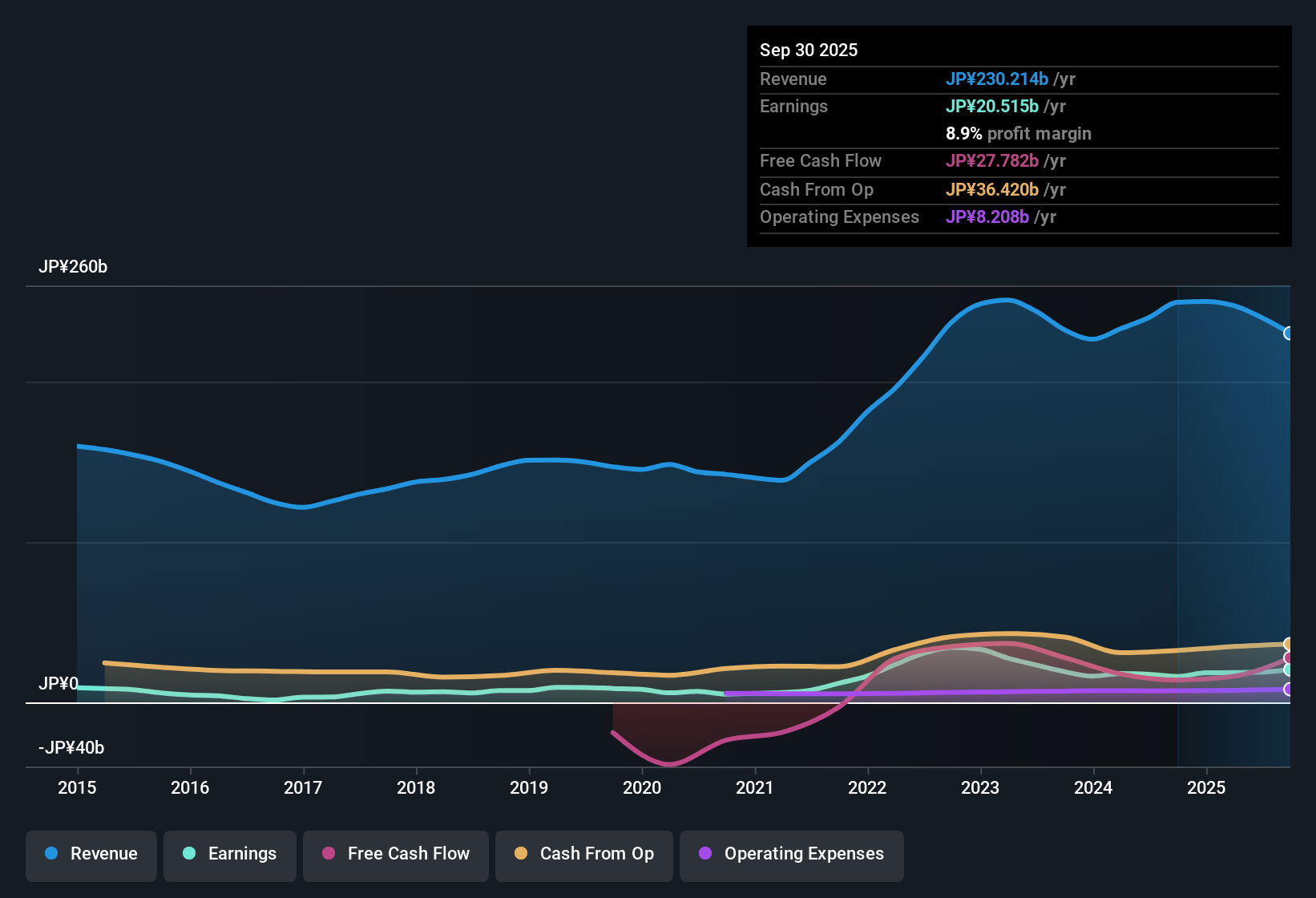Click the purple Operating Expenses legend dot icon

705,854
